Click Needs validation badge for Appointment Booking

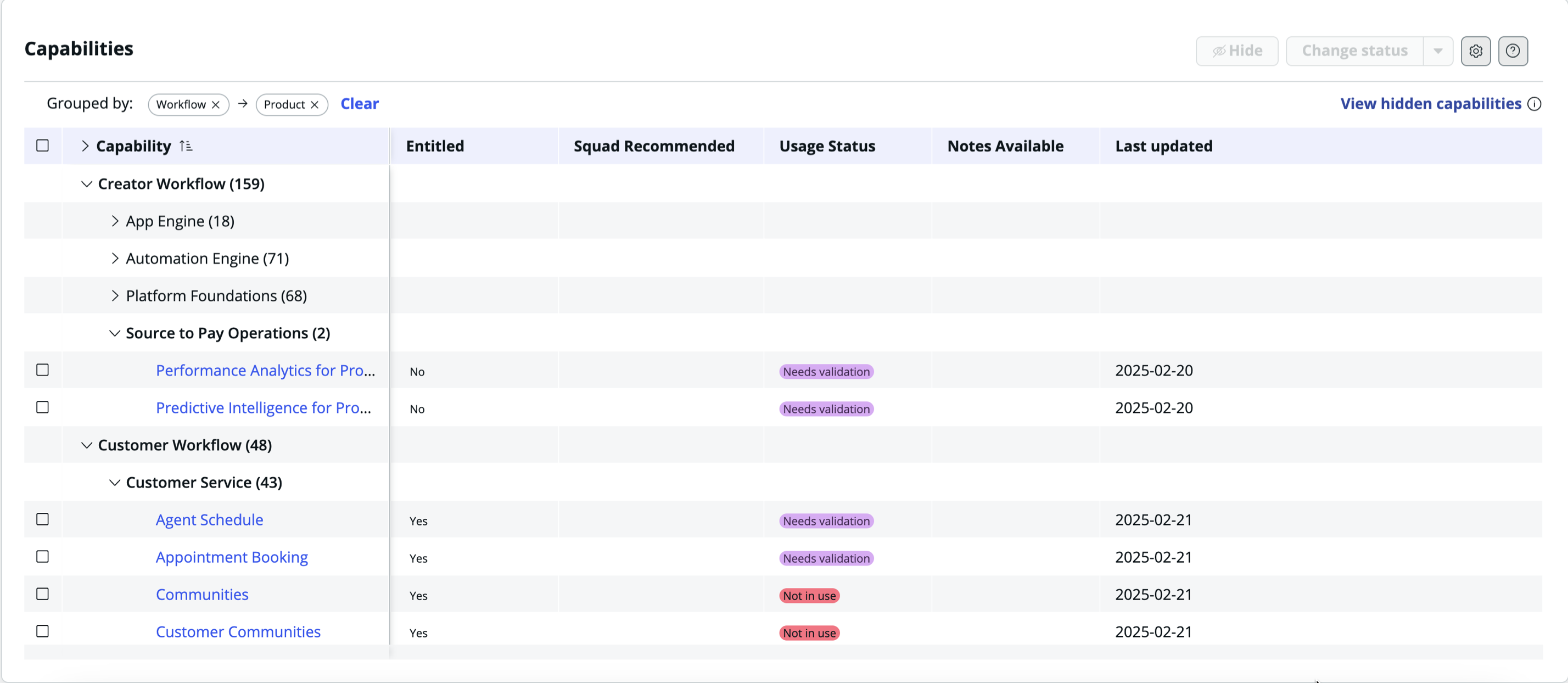[x=826, y=558]
